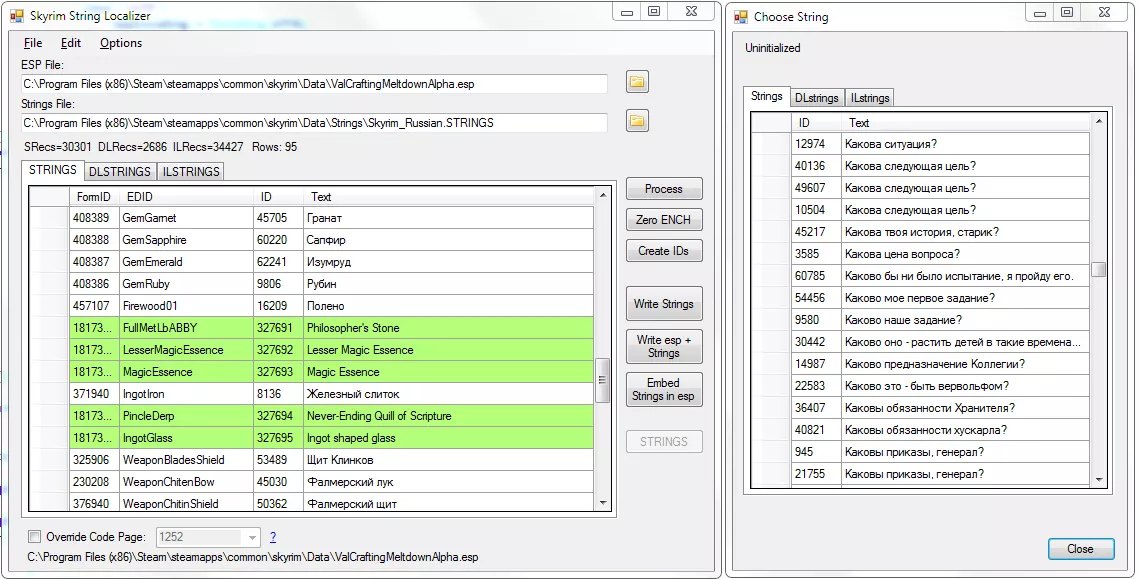This screenshot has height=579, width=1138.
Task: Select the Изумруд text cell
Action: click(449, 262)
